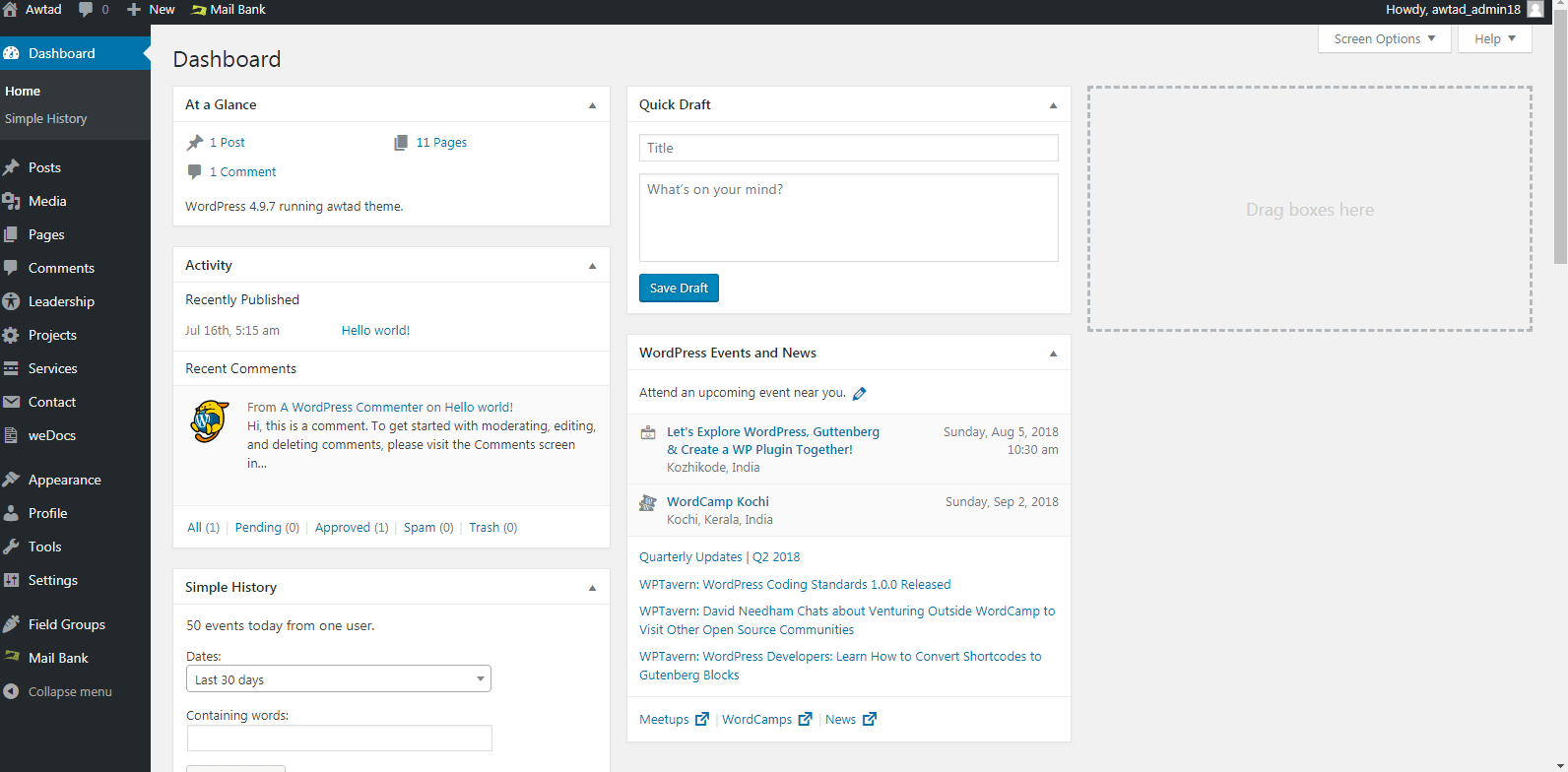Filter comments by Spam (0)
The width and height of the screenshot is (1568, 772).
pyautogui.click(x=428, y=528)
